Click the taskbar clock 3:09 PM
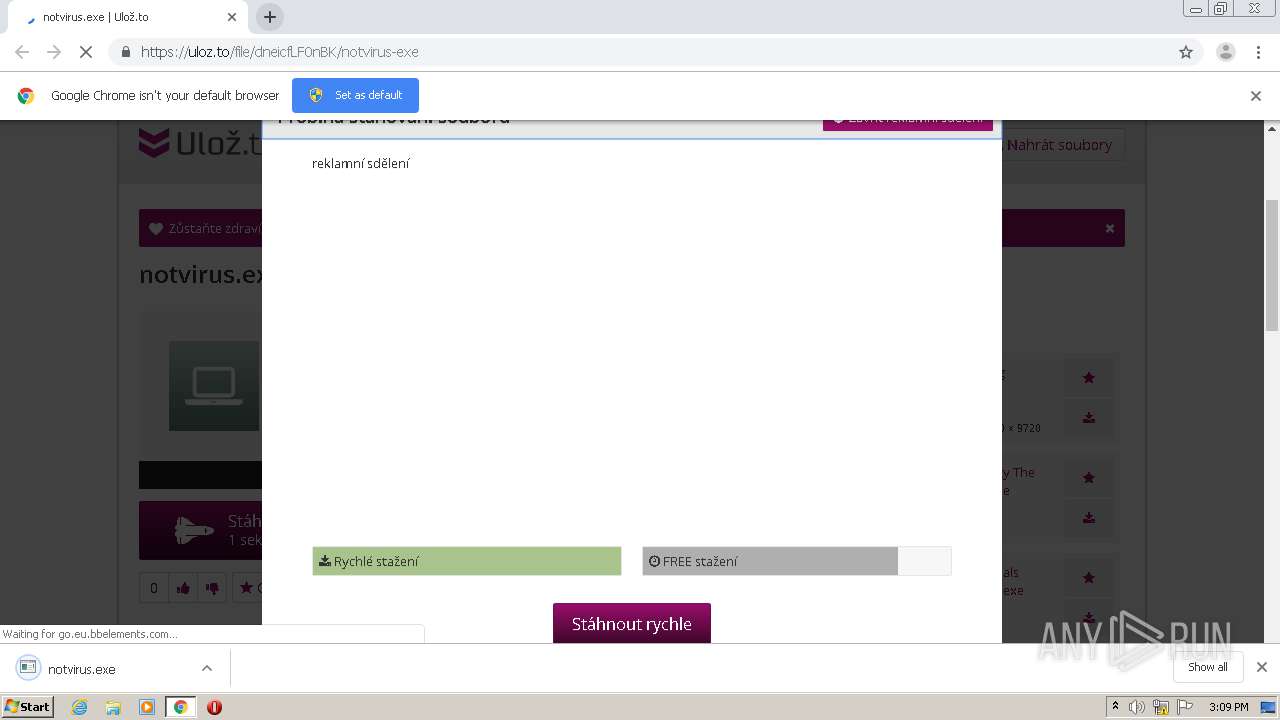The width and height of the screenshot is (1280, 720). click(x=1228, y=707)
